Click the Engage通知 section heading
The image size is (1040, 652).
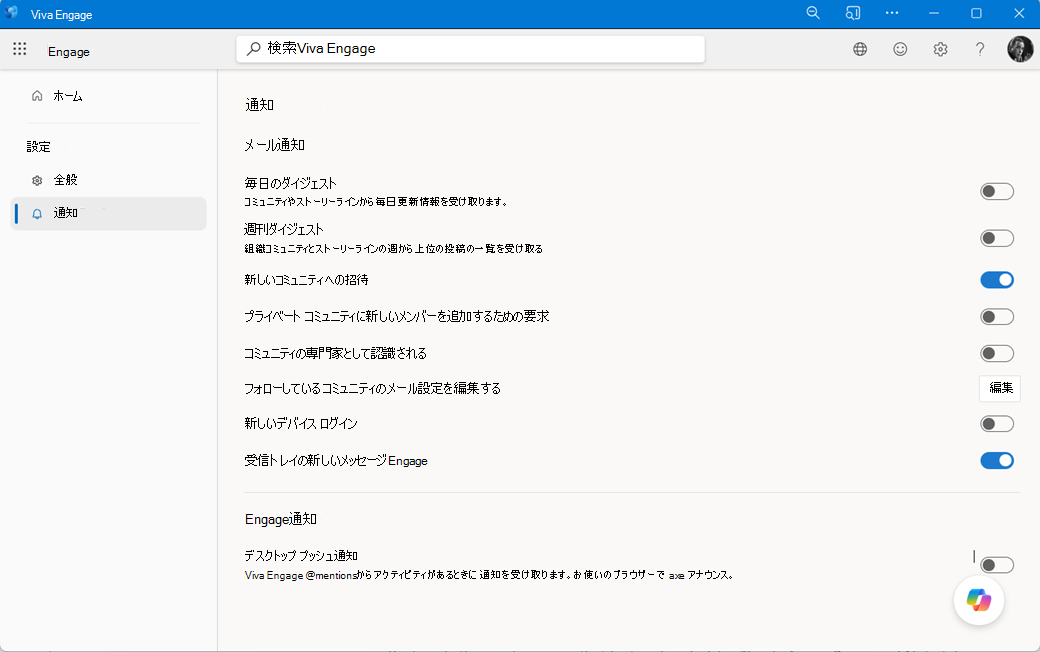pos(281,519)
